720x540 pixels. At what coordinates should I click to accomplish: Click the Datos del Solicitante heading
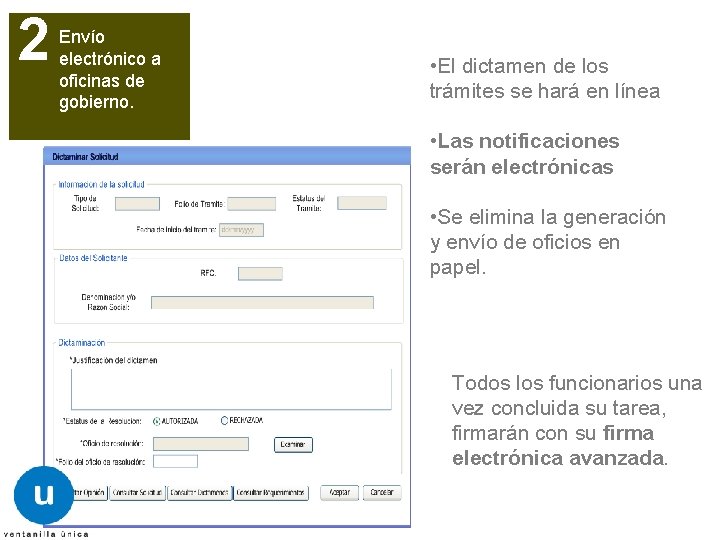[x=93, y=258]
